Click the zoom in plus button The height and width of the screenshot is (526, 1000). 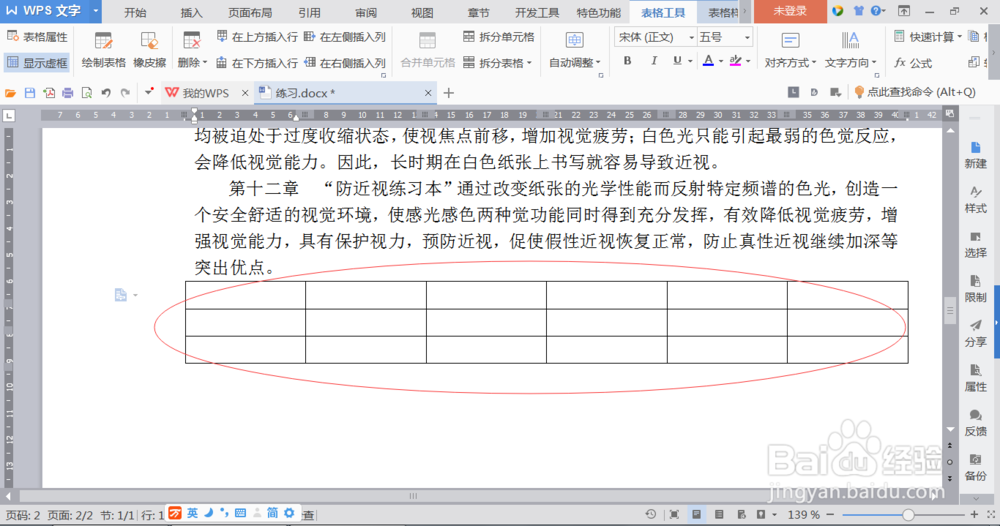(x=974, y=515)
